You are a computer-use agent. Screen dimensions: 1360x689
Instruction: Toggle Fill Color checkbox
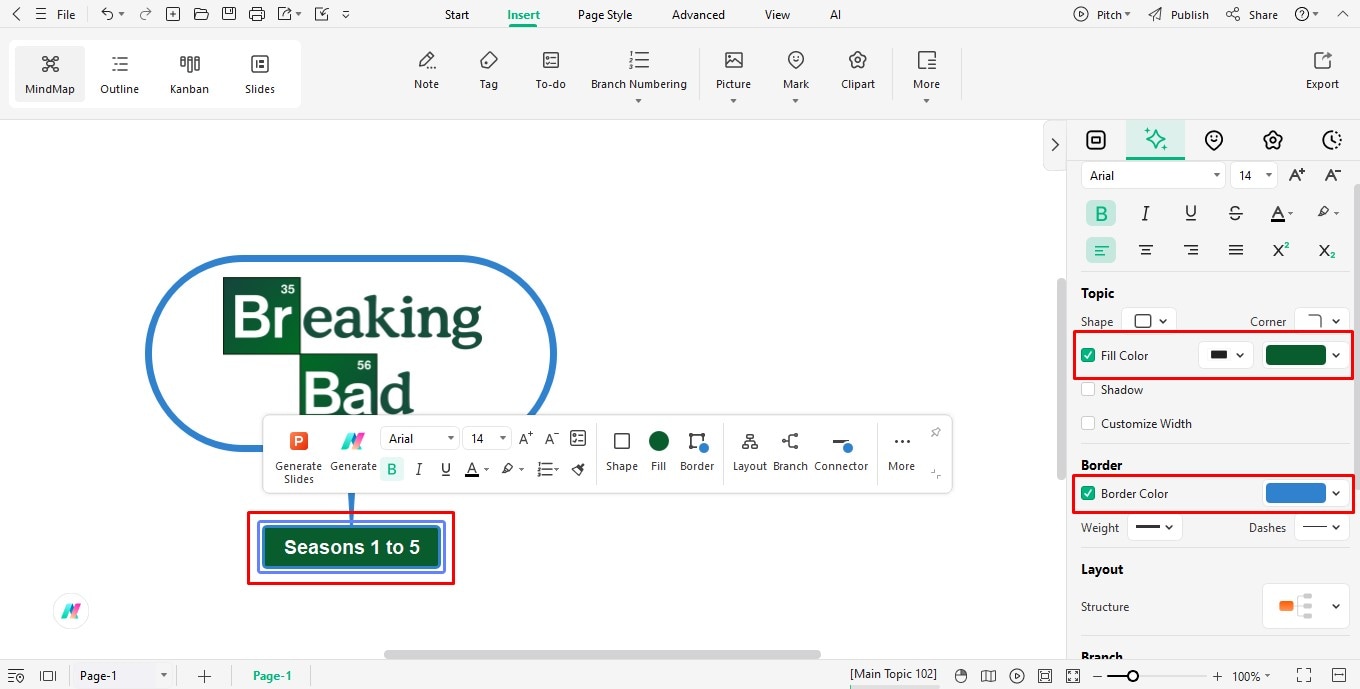click(x=1088, y=355)
